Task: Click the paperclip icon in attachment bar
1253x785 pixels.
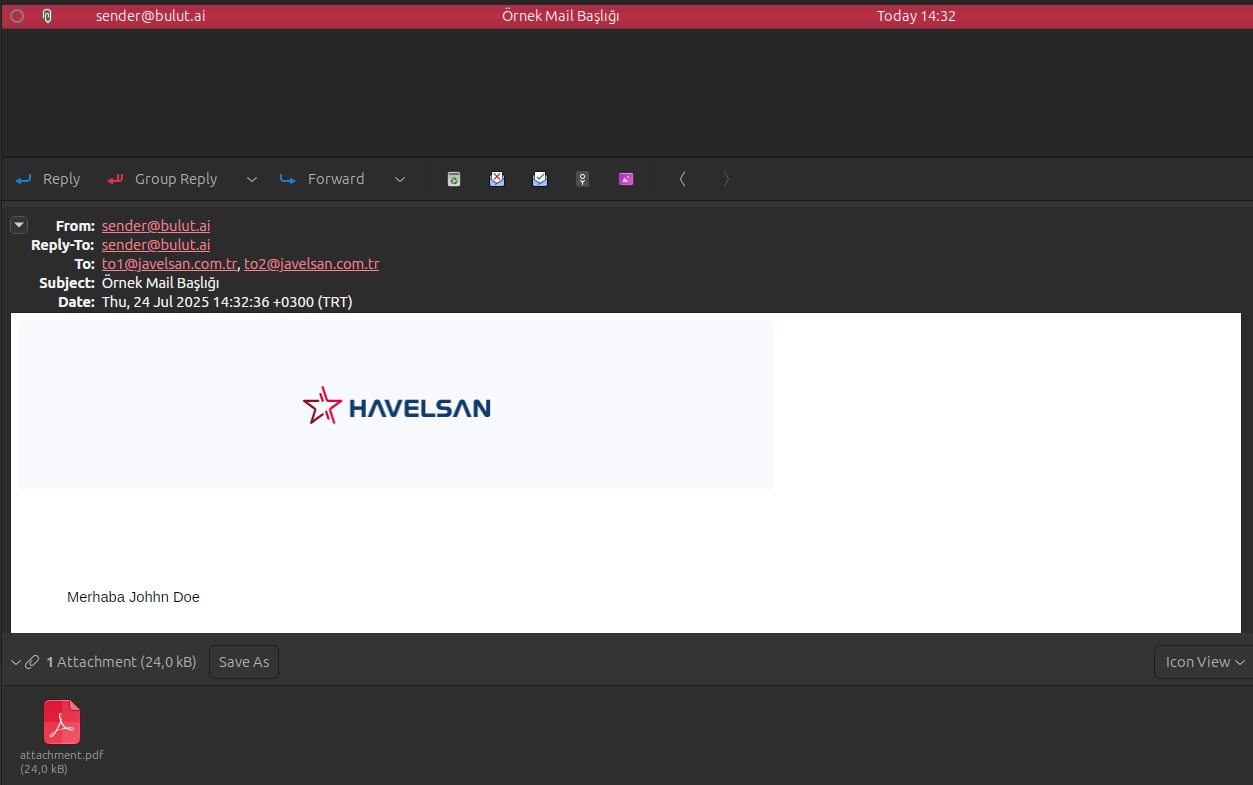Action: (x=32, y=662)
